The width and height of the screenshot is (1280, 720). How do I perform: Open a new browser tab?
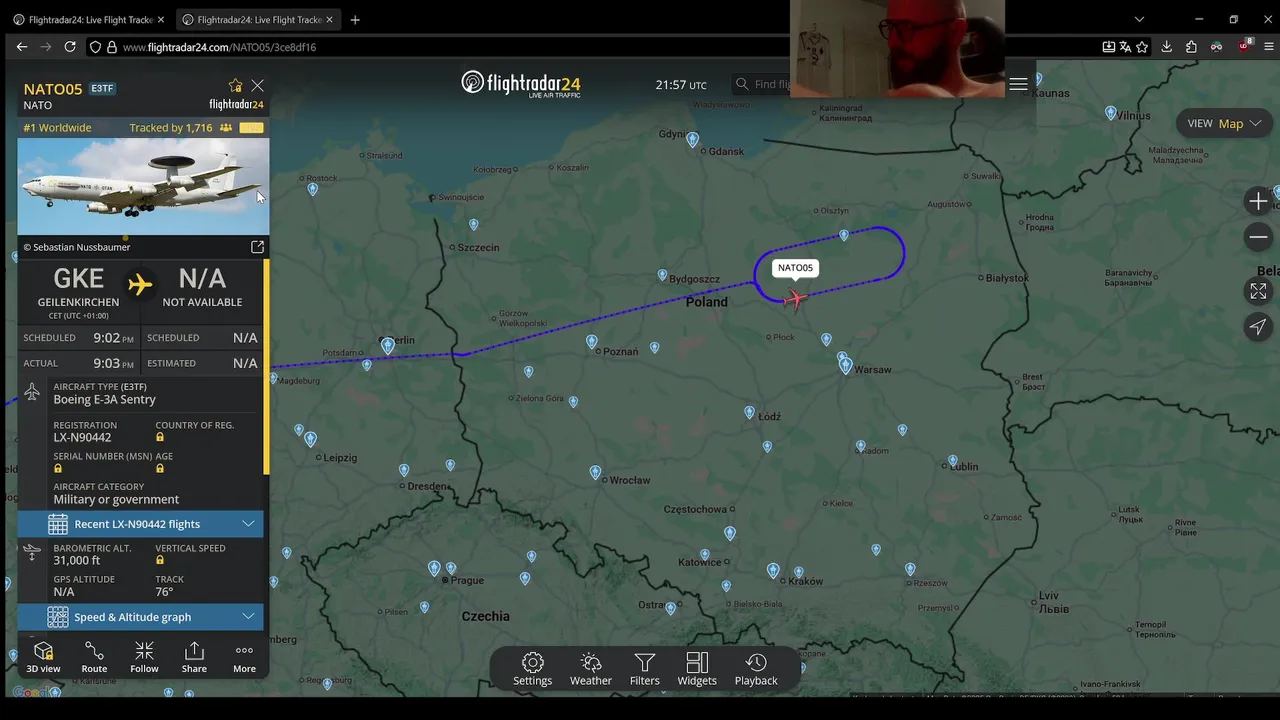tap(355, 19)
